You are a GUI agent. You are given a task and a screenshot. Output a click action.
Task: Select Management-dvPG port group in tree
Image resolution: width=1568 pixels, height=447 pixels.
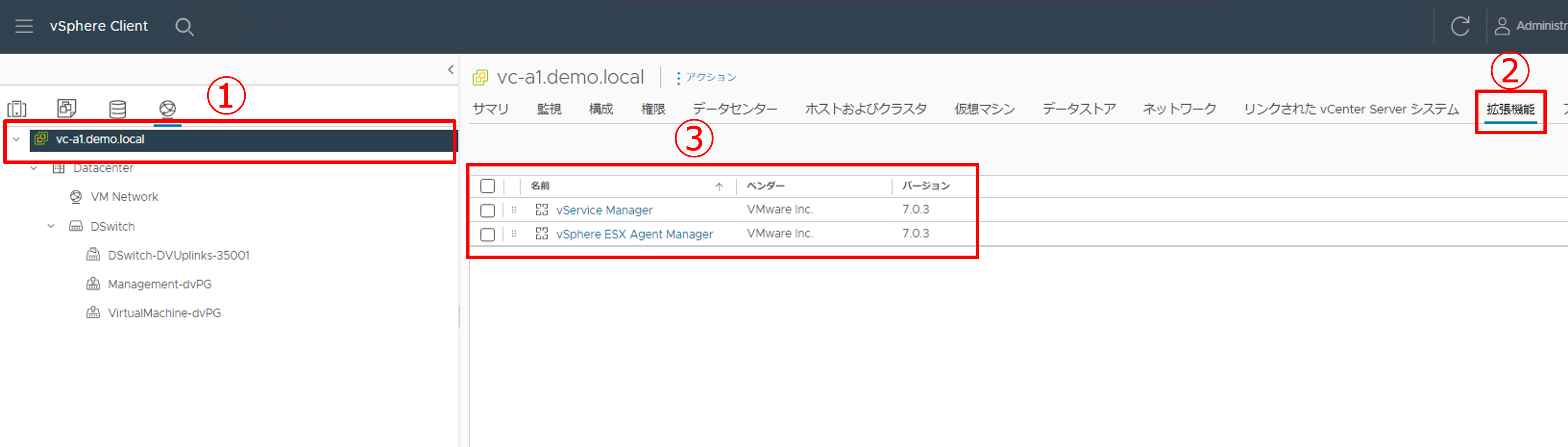(x=160, y=285)
